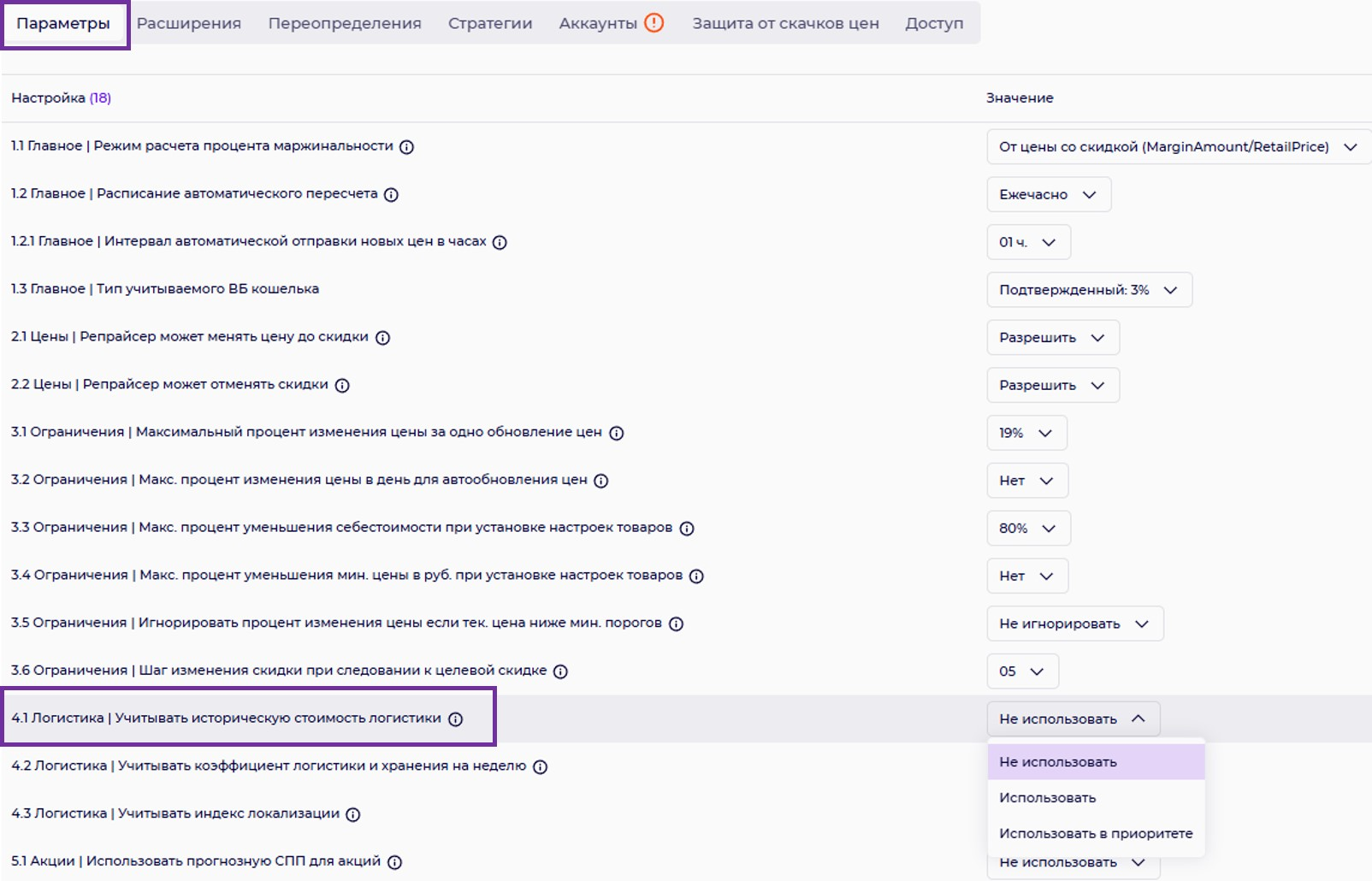Viewport: 1372px width, 881px height.
Task: Collapse the 4.1 'Не использовать' dropdown
Action: pos(1073,719)
